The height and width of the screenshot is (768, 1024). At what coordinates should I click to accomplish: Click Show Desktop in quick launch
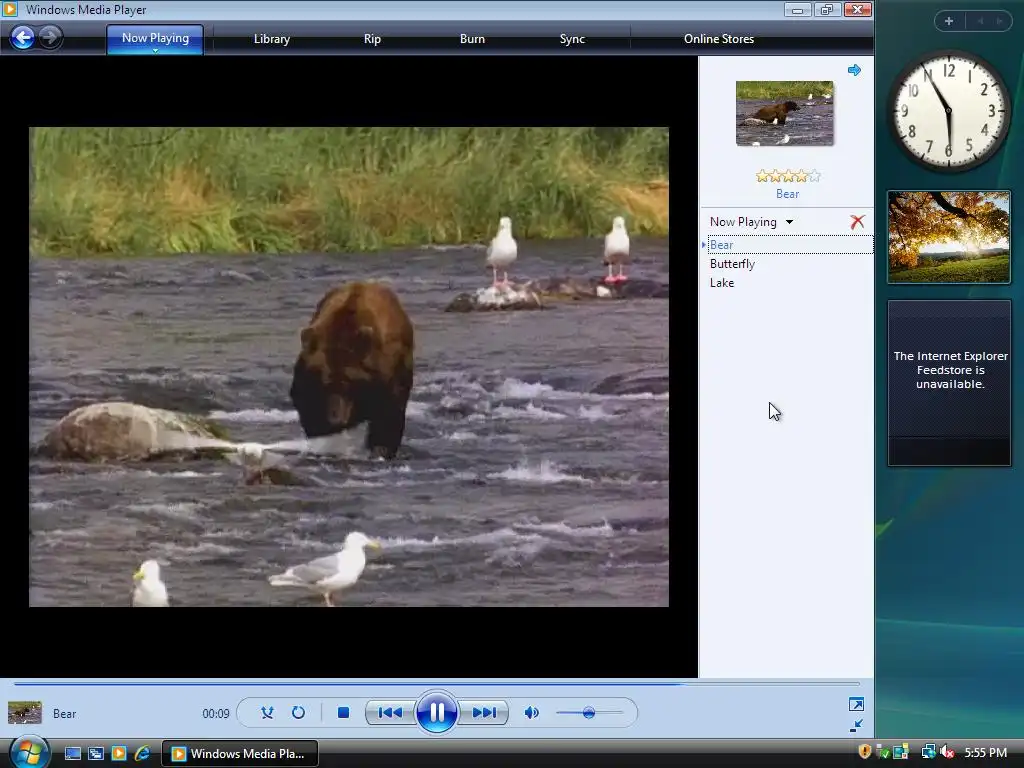tap(72, 754)
